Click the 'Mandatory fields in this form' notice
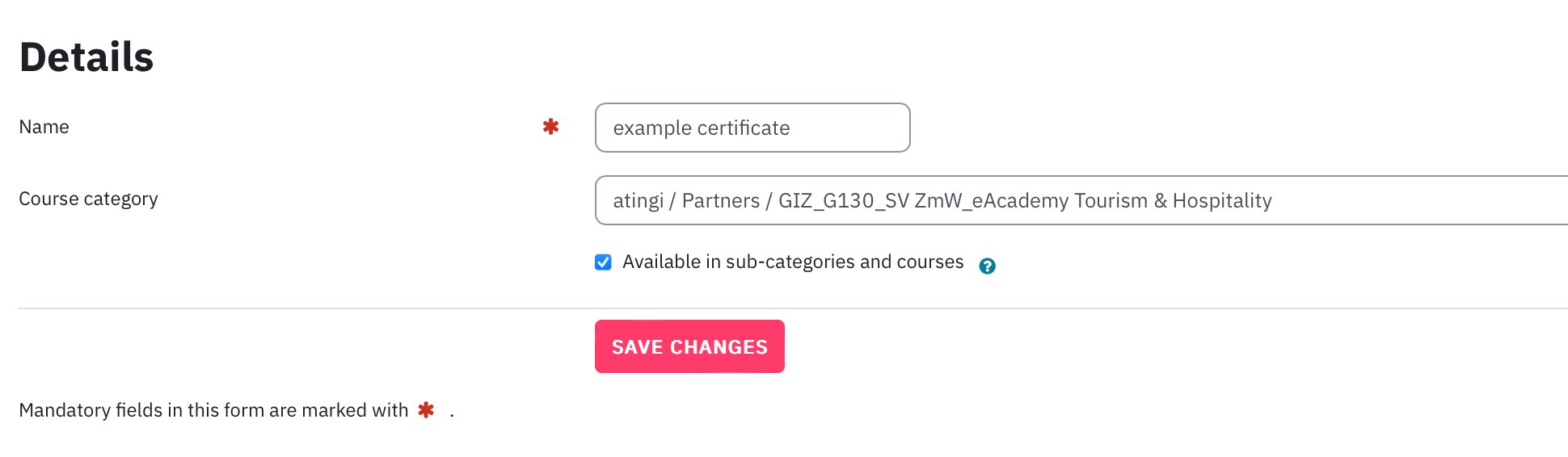This screenshot has height=457, width=1568. tap(213, 410)
